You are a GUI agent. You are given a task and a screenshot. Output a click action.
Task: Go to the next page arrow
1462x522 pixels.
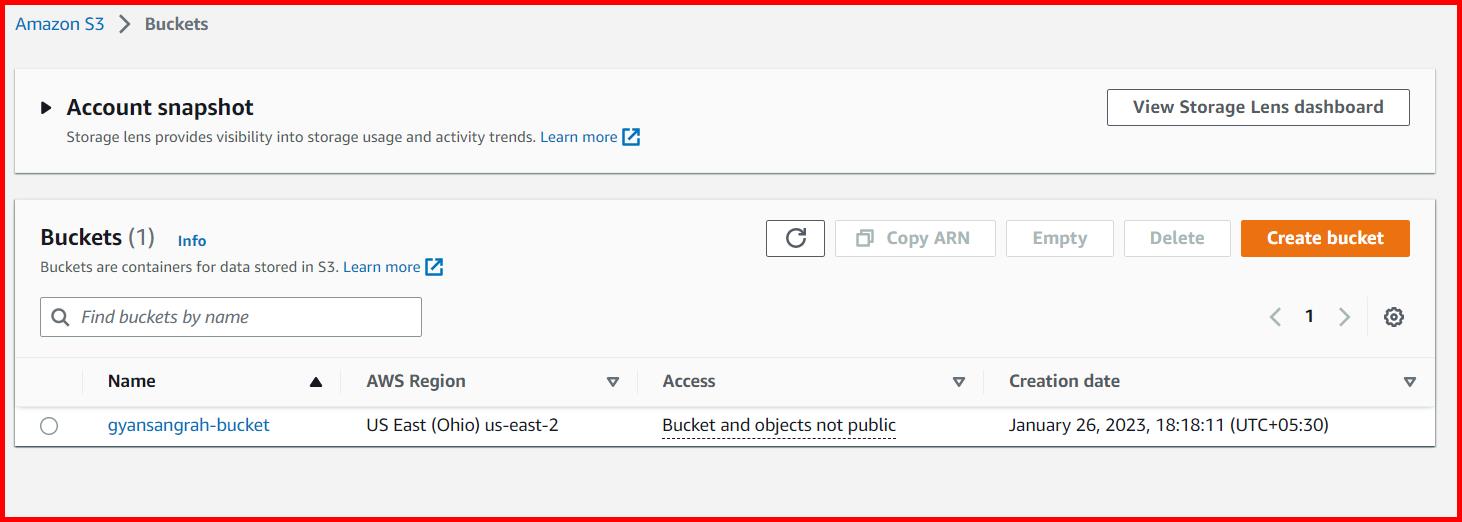click(1344, 317)
